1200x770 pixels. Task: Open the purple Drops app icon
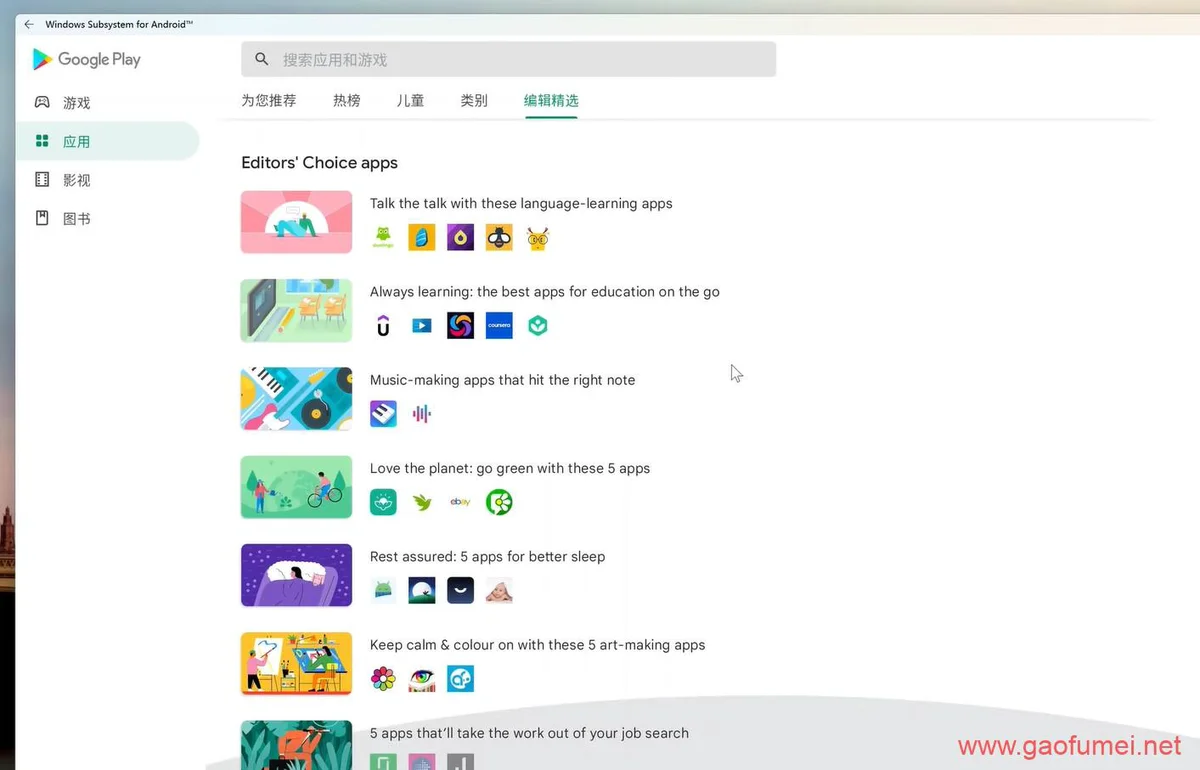[x=460, y=237]
